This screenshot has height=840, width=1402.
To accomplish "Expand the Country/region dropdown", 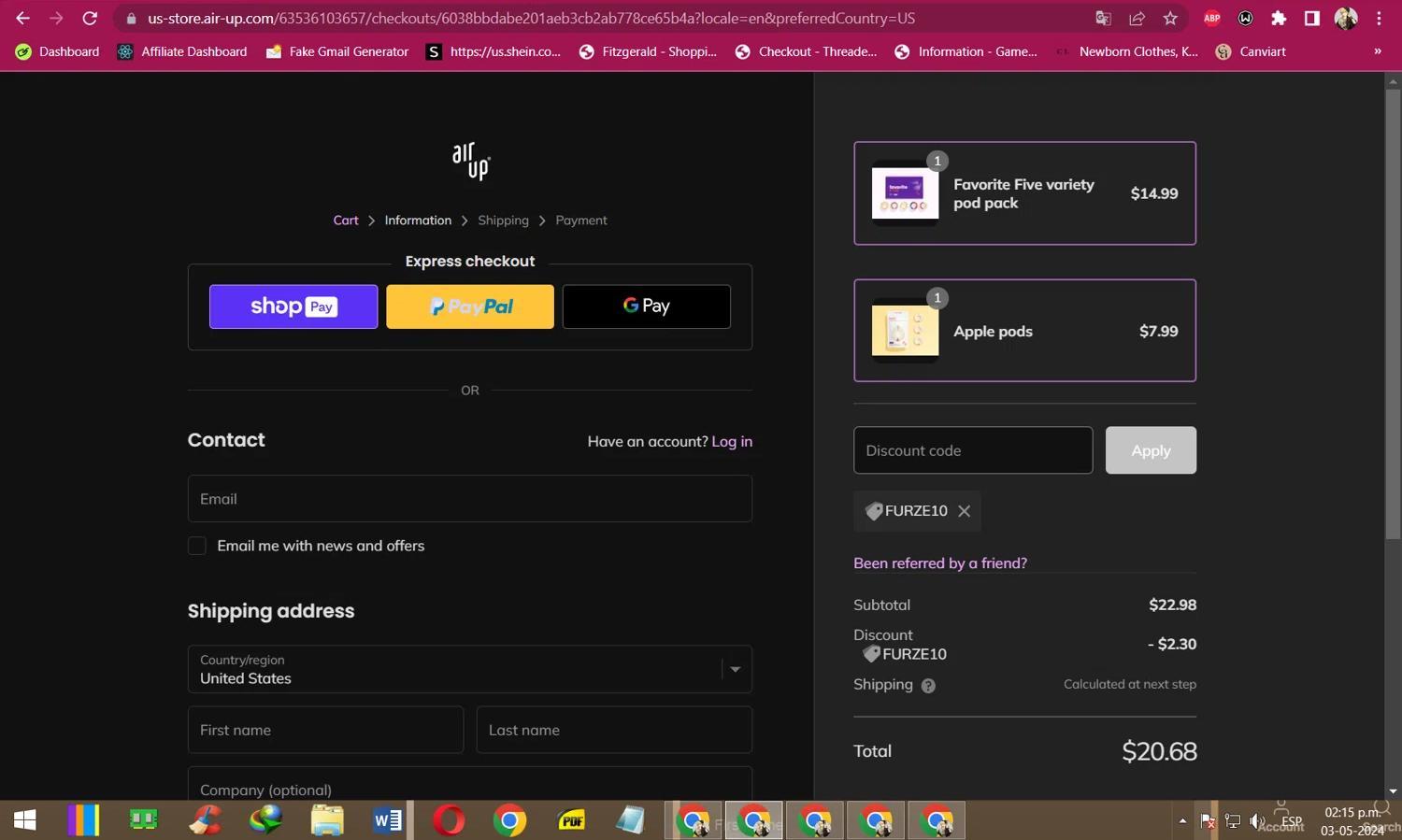I will click(x=470, y=669).
